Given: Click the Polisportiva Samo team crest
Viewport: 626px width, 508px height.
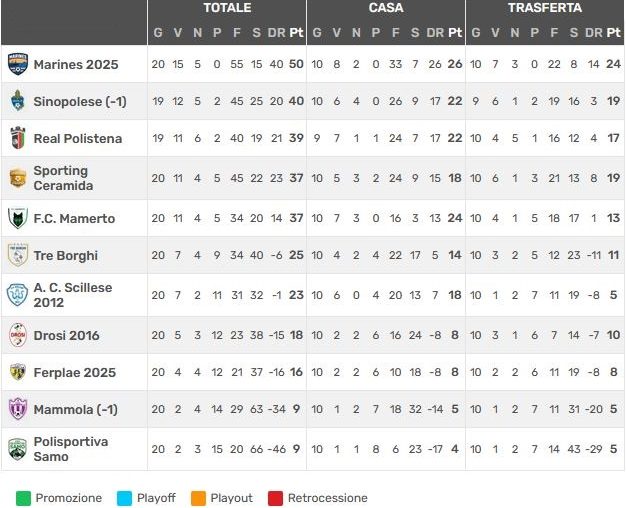Looking at the screenshot, I should click(x=18, y=449).
